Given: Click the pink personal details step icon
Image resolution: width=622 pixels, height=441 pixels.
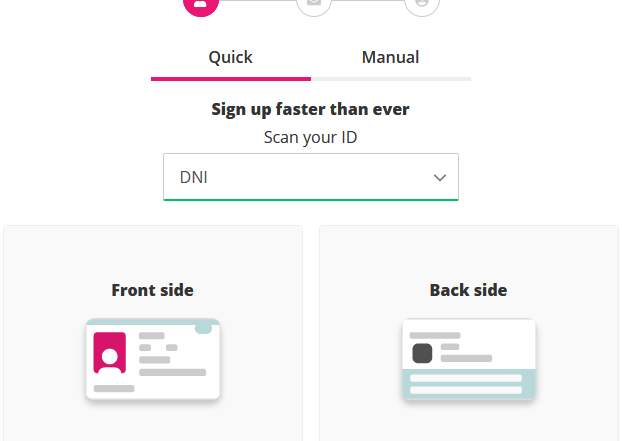Looking at the screenshot, I should 201,4.
